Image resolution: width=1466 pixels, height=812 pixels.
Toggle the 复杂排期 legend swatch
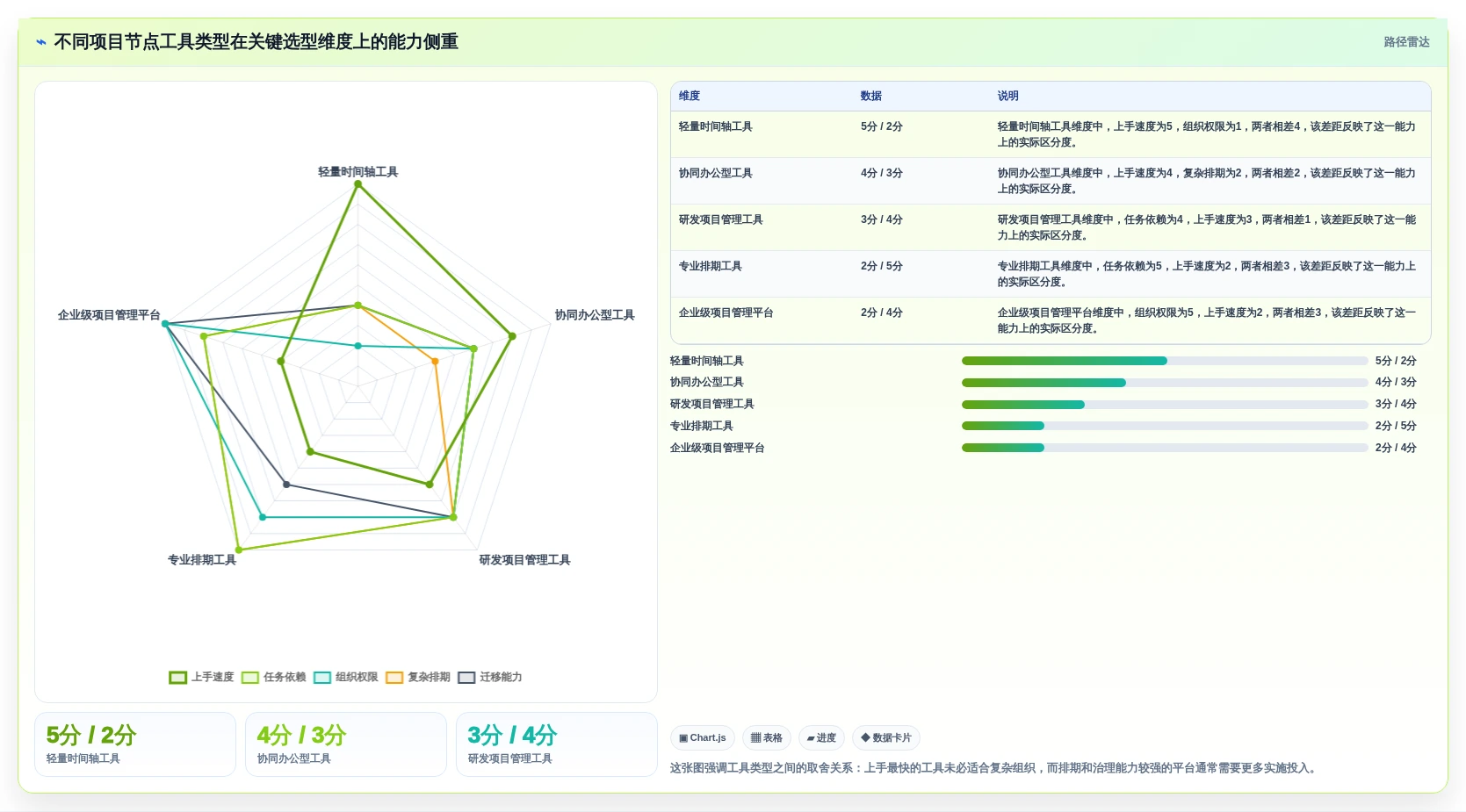pos(394,678)
